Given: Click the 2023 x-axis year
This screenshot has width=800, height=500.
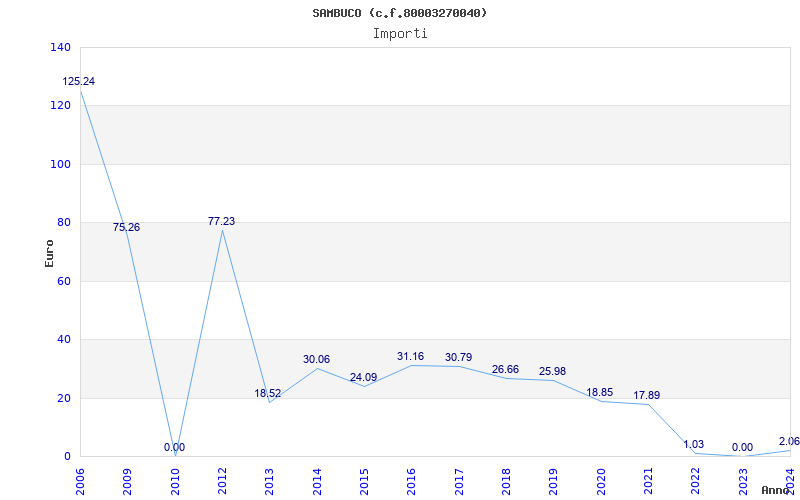Looking at the screenshot, I should coord(742,482).
